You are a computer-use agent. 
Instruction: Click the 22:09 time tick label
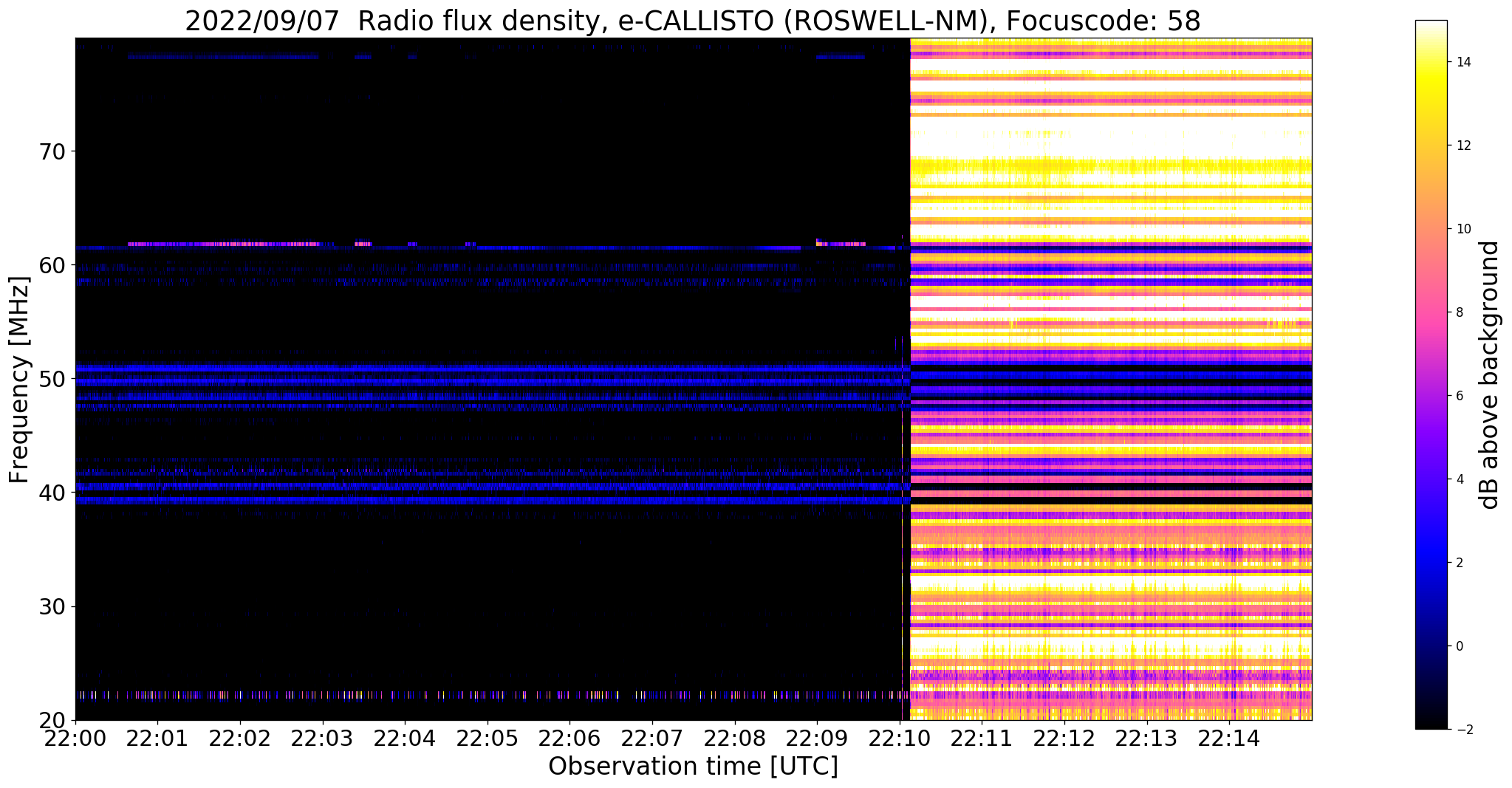(x=817, y=737)
